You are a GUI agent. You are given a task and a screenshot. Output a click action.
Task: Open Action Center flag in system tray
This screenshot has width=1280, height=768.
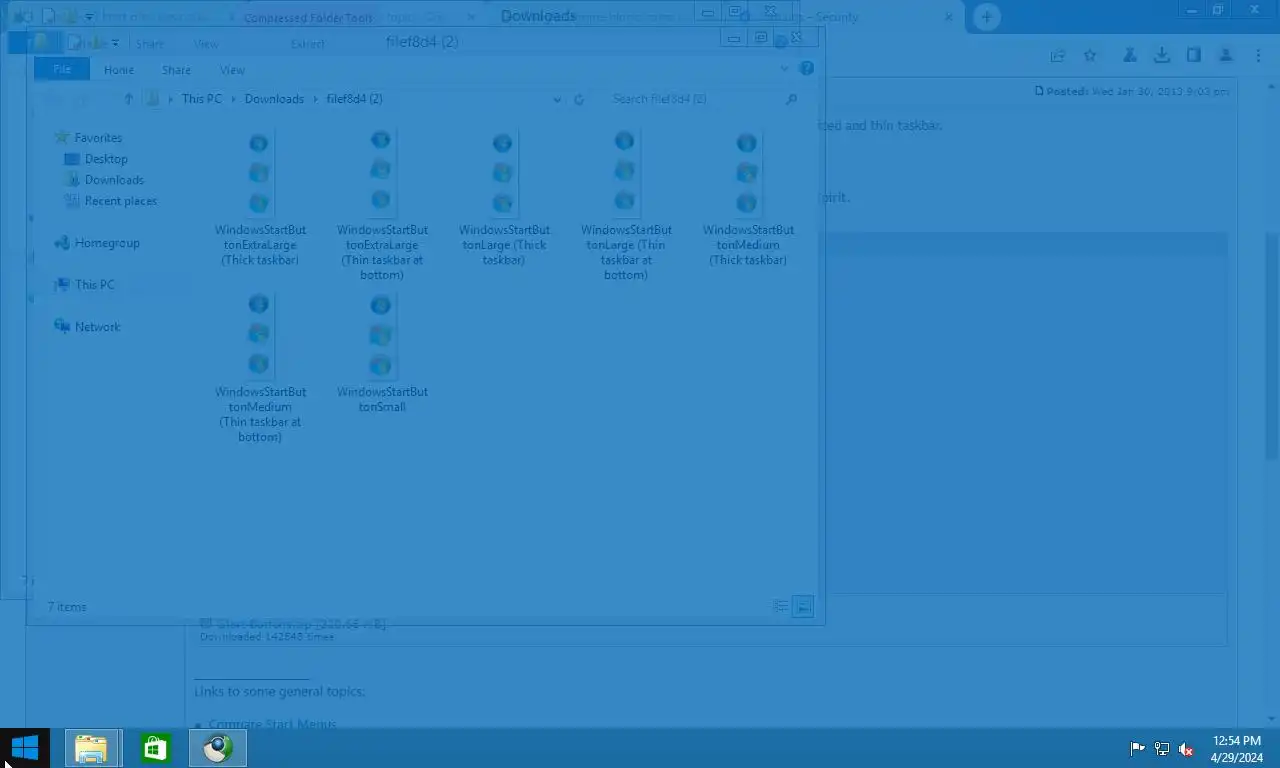point(1137,748)
